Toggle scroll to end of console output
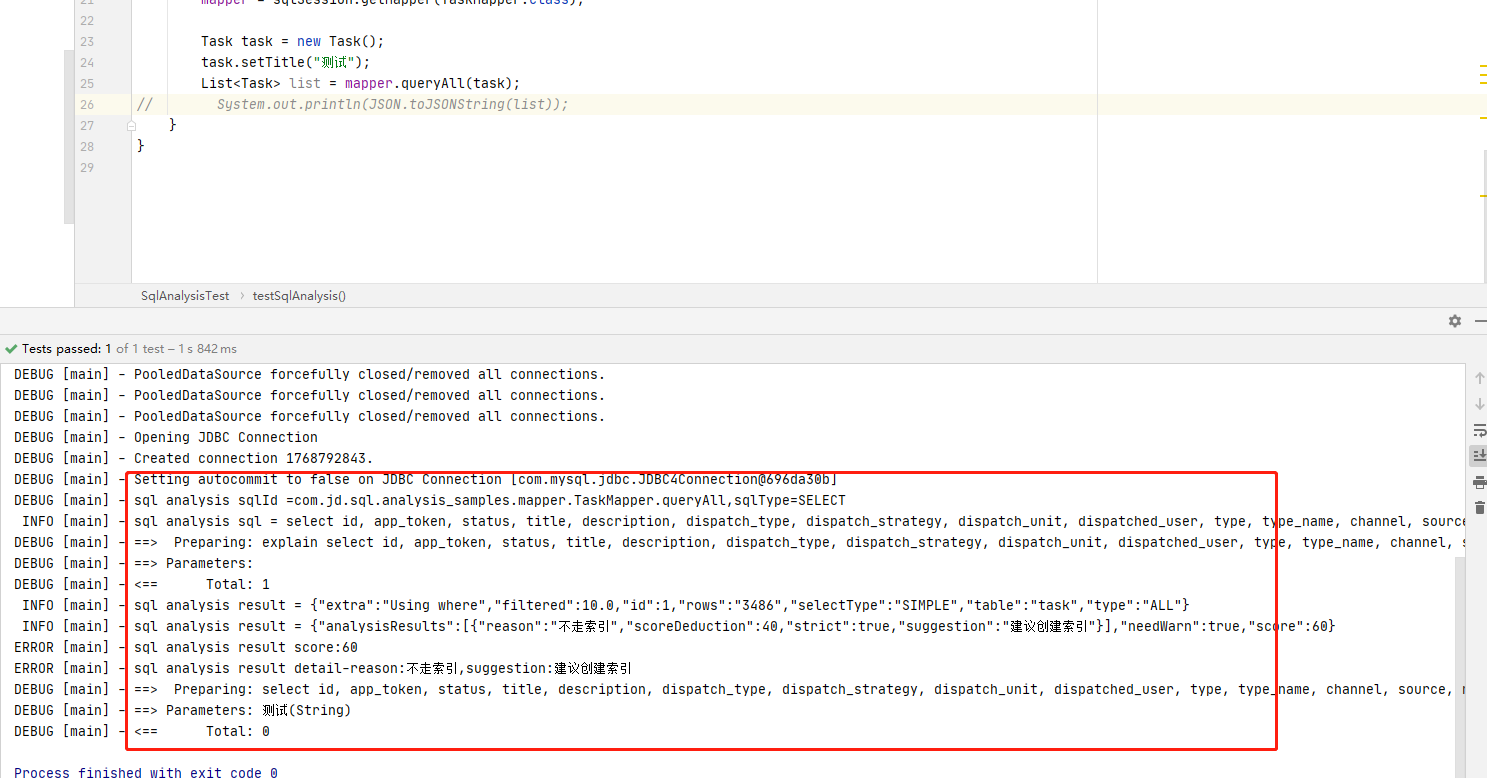The image size is (1487, 778). 1479,456
